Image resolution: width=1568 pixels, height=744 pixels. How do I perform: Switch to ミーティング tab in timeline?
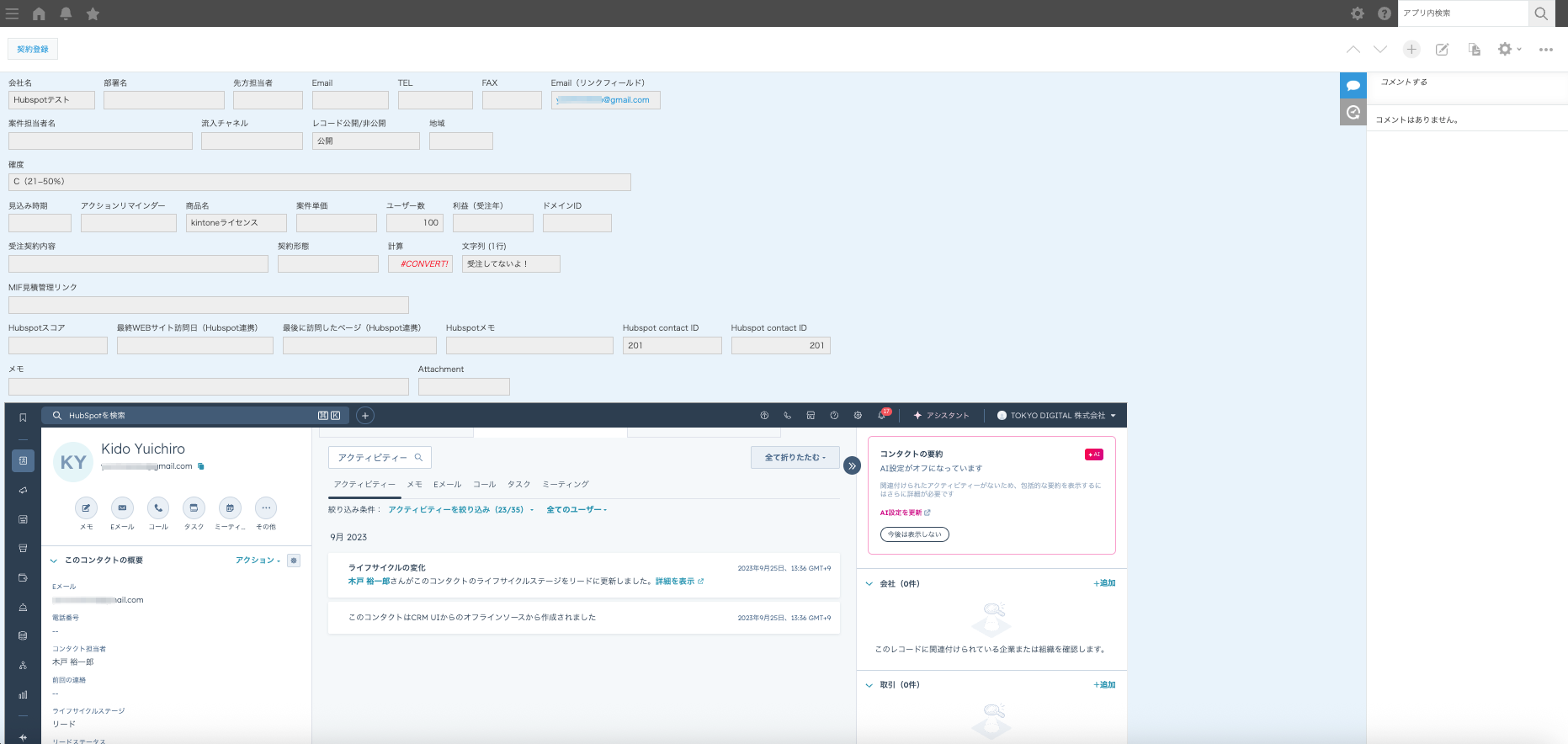coord(565,485)
